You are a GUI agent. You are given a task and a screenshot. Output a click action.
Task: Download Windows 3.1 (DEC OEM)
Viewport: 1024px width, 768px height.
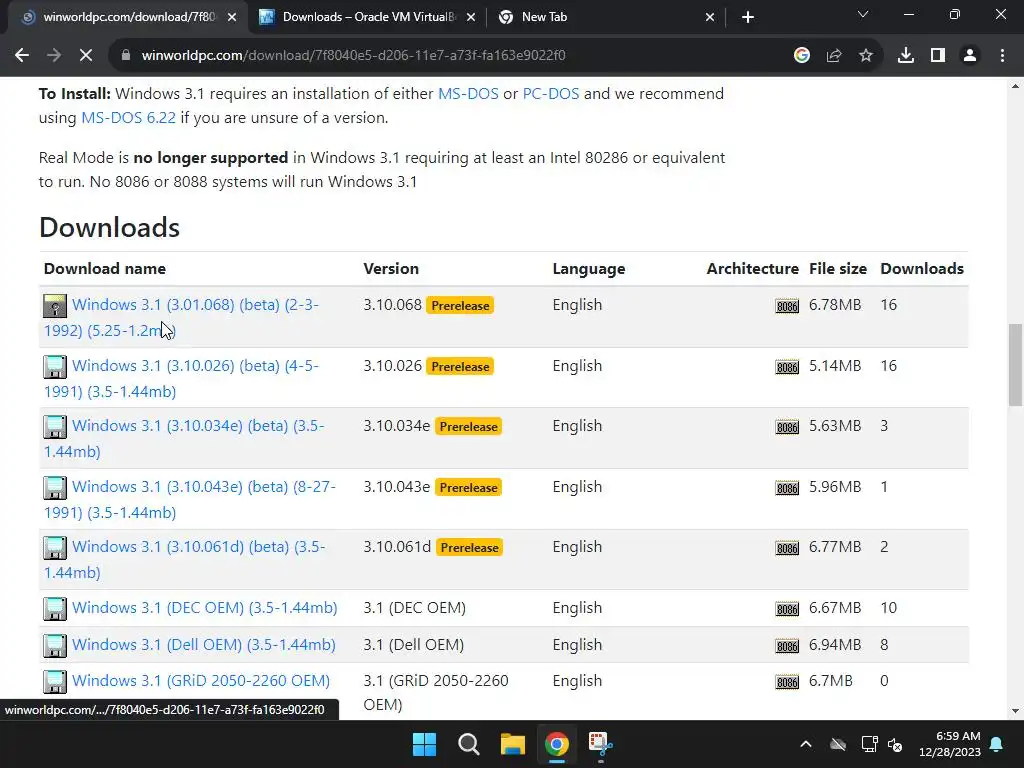[204, 607]
